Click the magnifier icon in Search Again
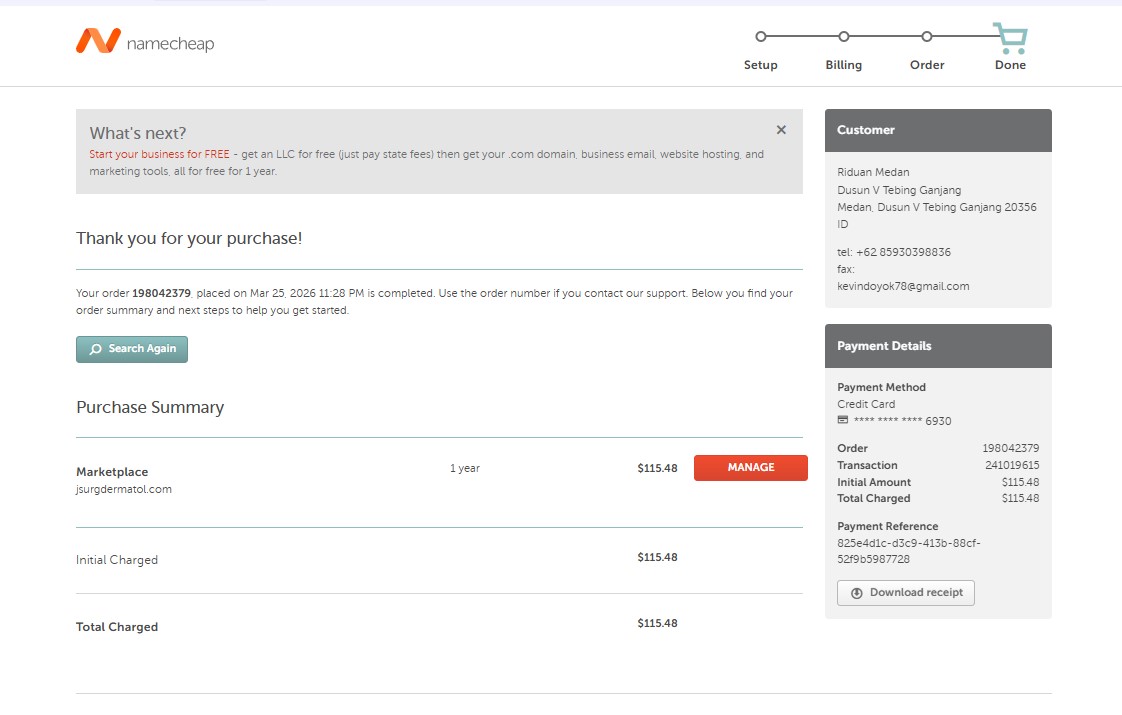This screenshot has height=715, width=1122. coord(95,349)
